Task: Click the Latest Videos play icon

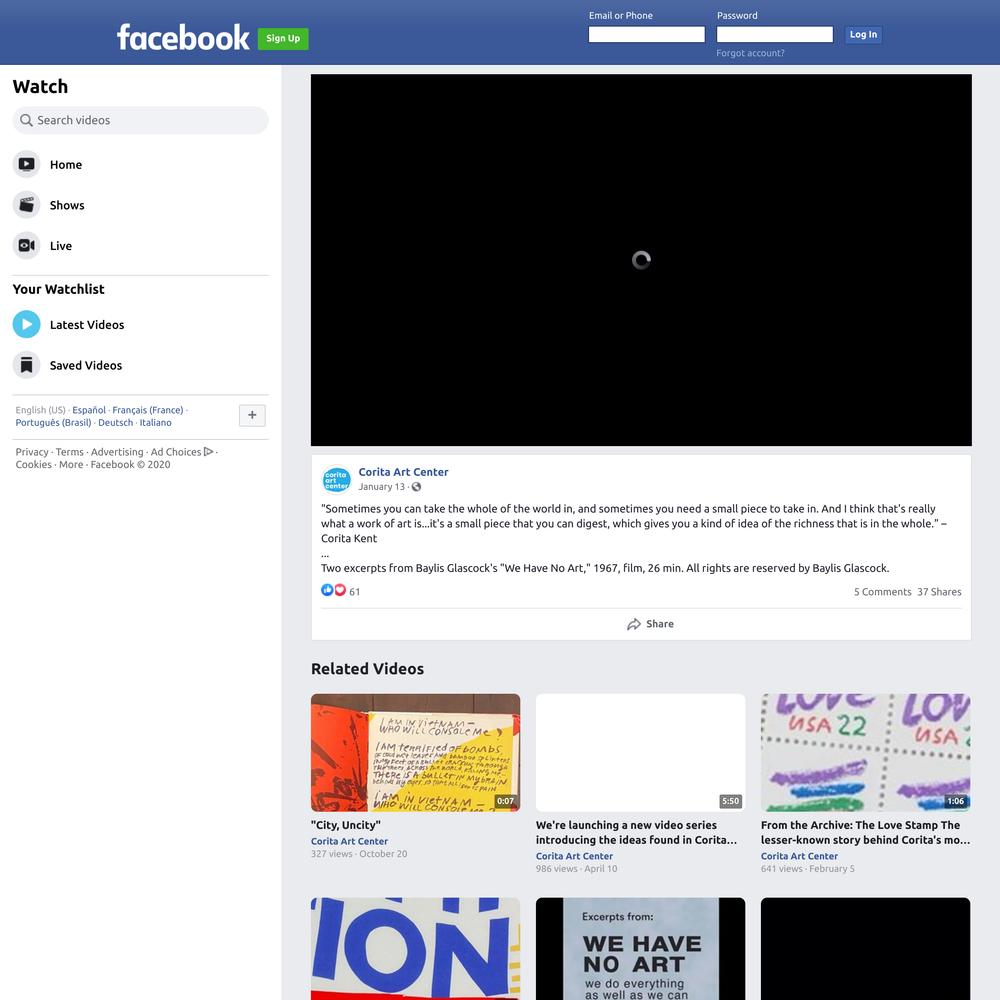Action: [x=26, y=324]
